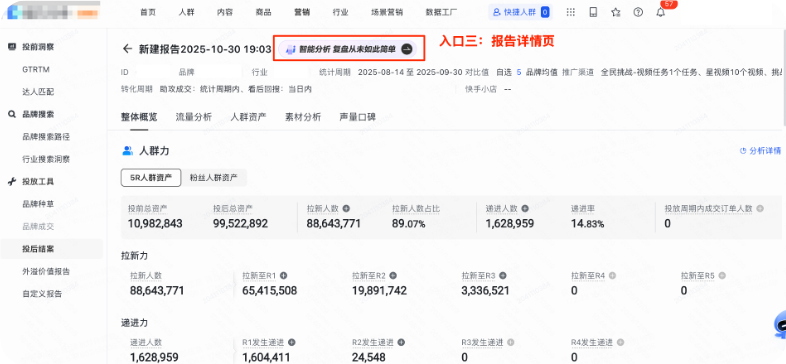Viewport: 786px width, 364px height.
Task: Click the info icon beside 拉新至R4
Action: click(x=613, y=275)
